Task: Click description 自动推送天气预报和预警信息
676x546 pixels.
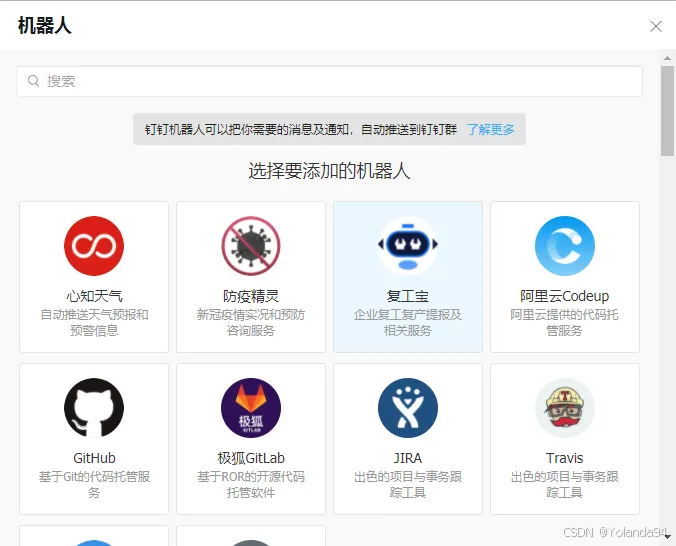Action: pyautogui.click(x=94, y=323)
